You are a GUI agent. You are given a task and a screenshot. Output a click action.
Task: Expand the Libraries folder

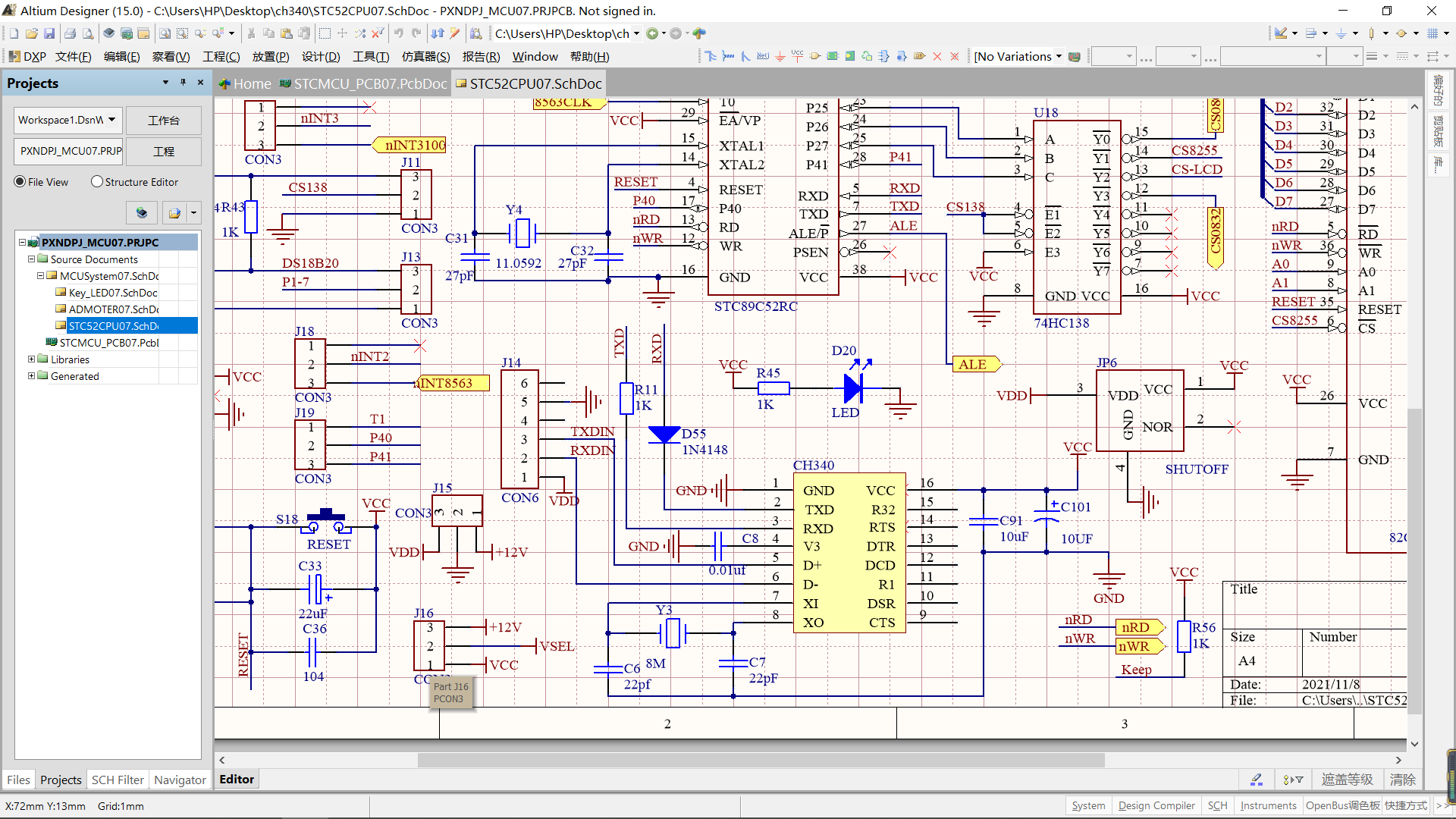point(31,359)
